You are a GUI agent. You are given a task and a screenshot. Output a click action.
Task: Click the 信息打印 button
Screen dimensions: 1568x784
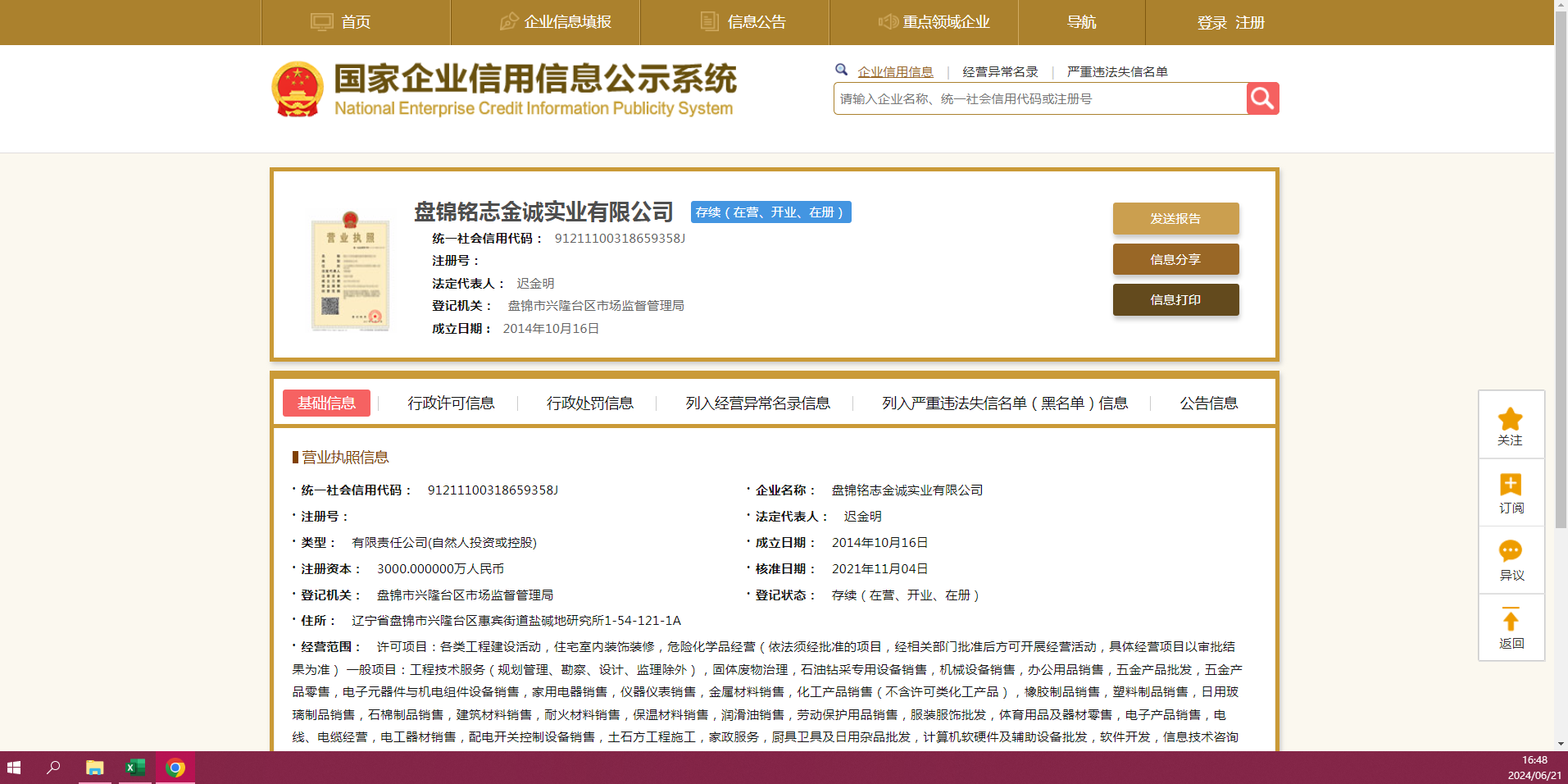1175,299
